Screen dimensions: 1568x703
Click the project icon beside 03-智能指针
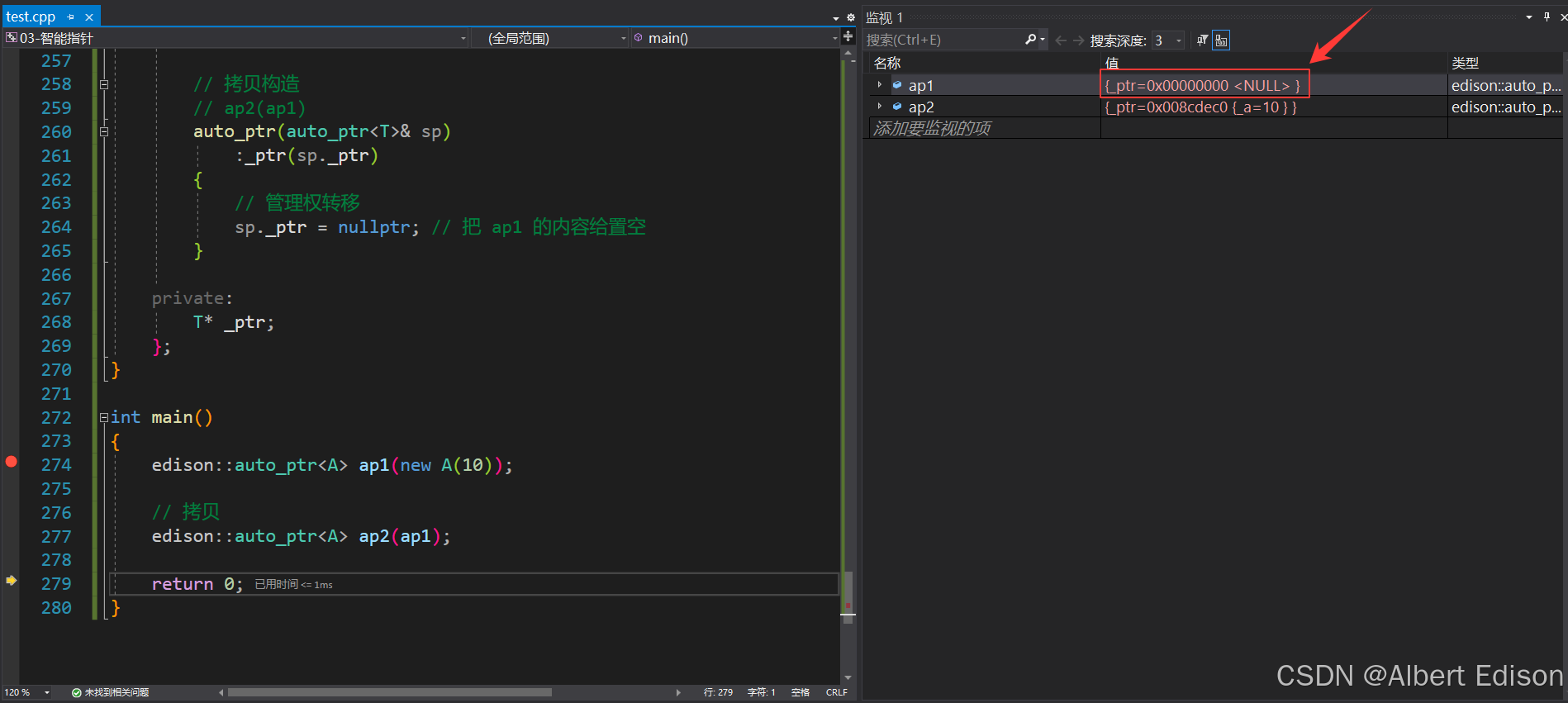pyautogui.click(x=12, y=38)
